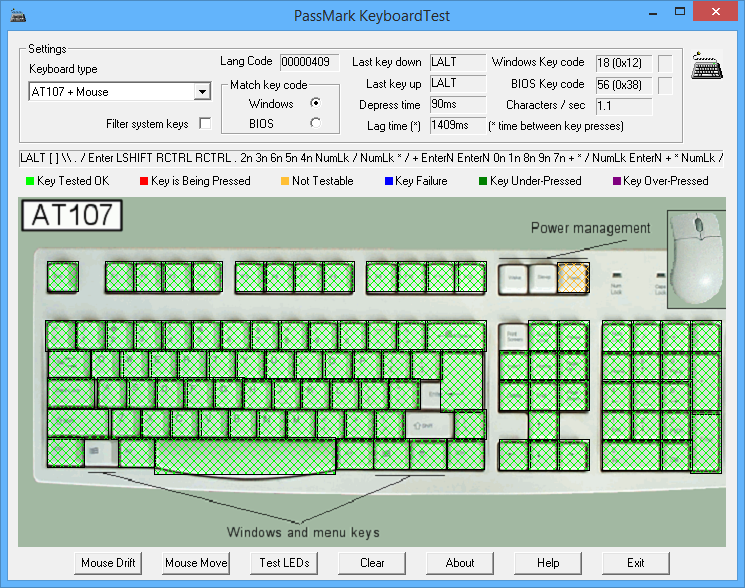This screenshot has height=588, width=745.
Task: Click the Caps Lock key on diagram
Action: click(x=72, y=394)
